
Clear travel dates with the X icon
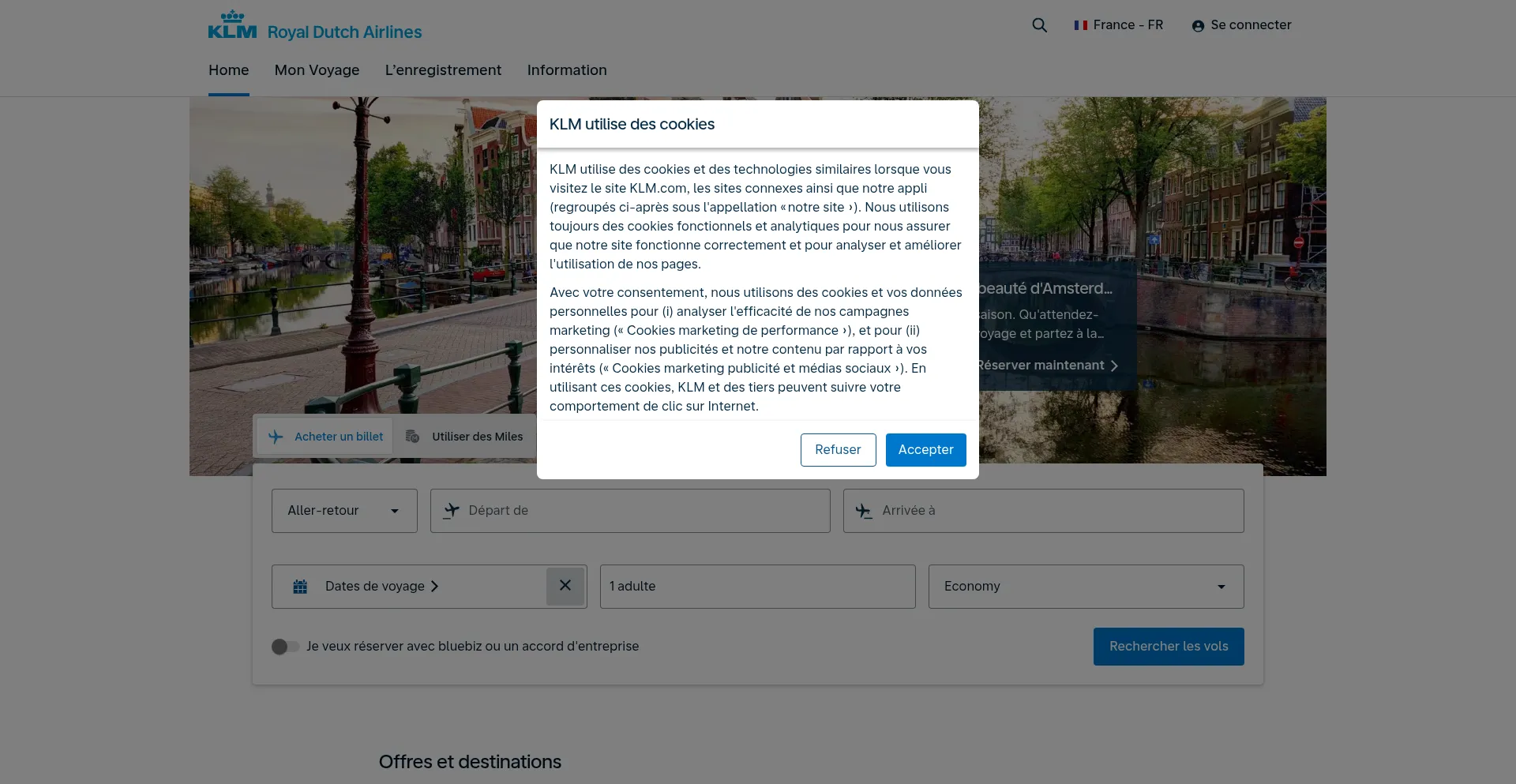pos(565,586)
